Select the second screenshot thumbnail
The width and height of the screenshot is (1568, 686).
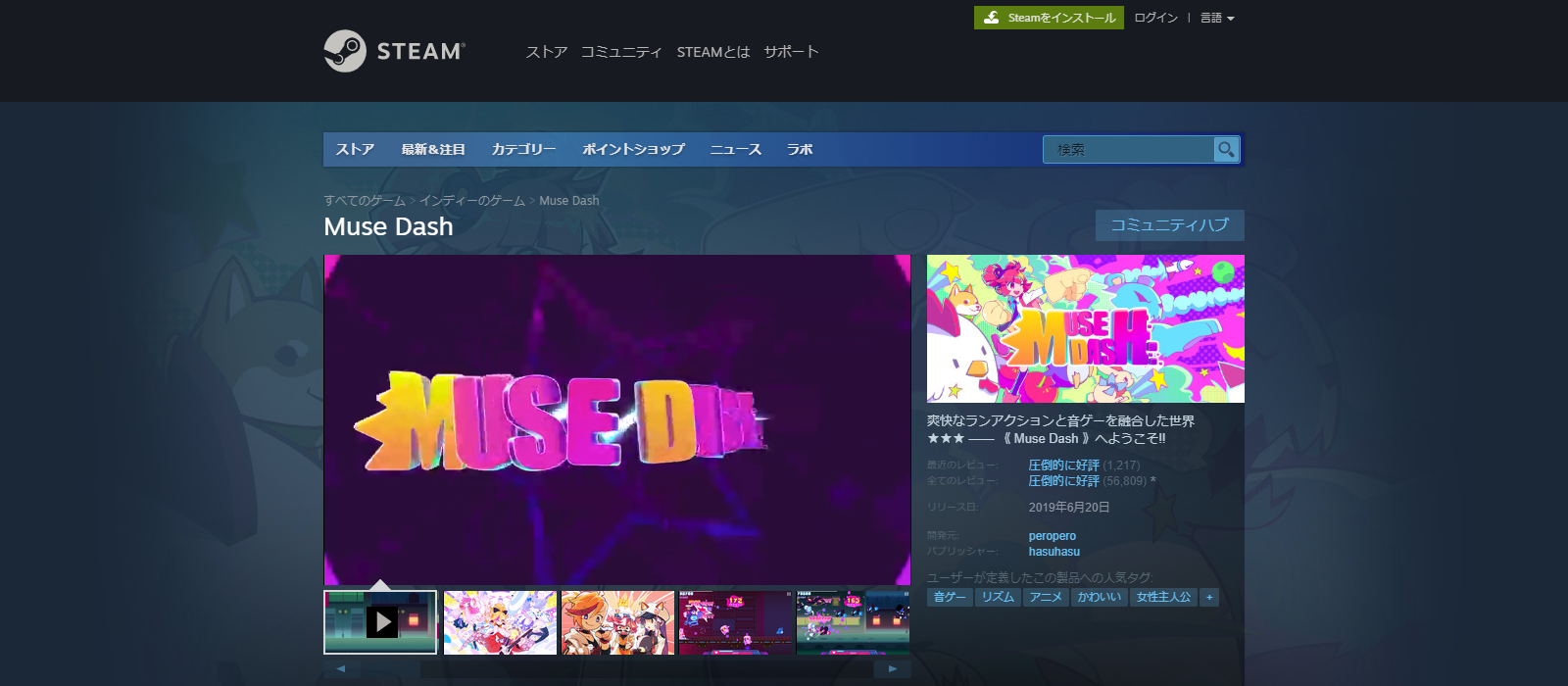(x=617, y=621)
